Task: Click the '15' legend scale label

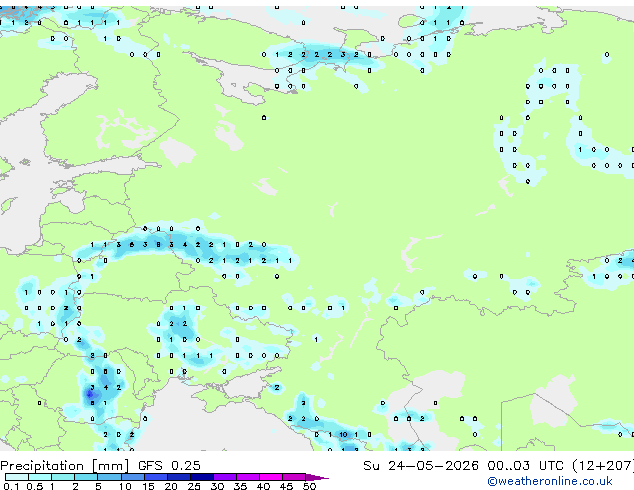Action: (148, 486)
